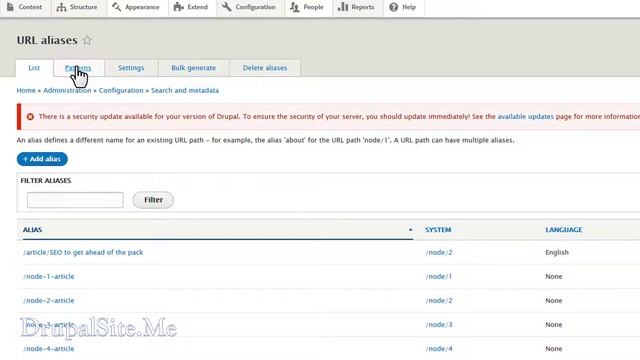Screen dimensions: 640x360
Task: Go to Home breadcrumb link
Action: pos(26,90)
